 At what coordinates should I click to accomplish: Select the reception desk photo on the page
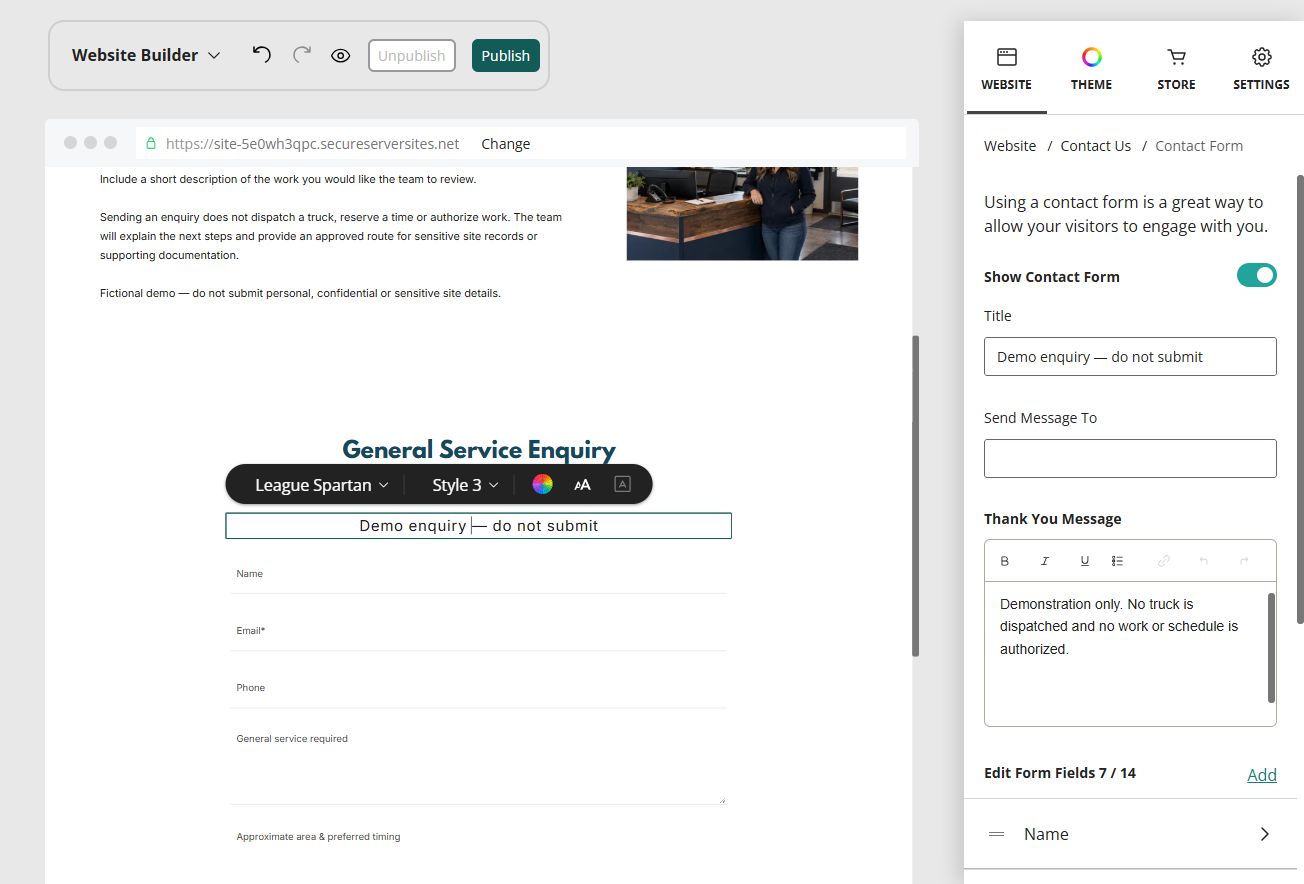pyautogui.click(x=742, y=213)
